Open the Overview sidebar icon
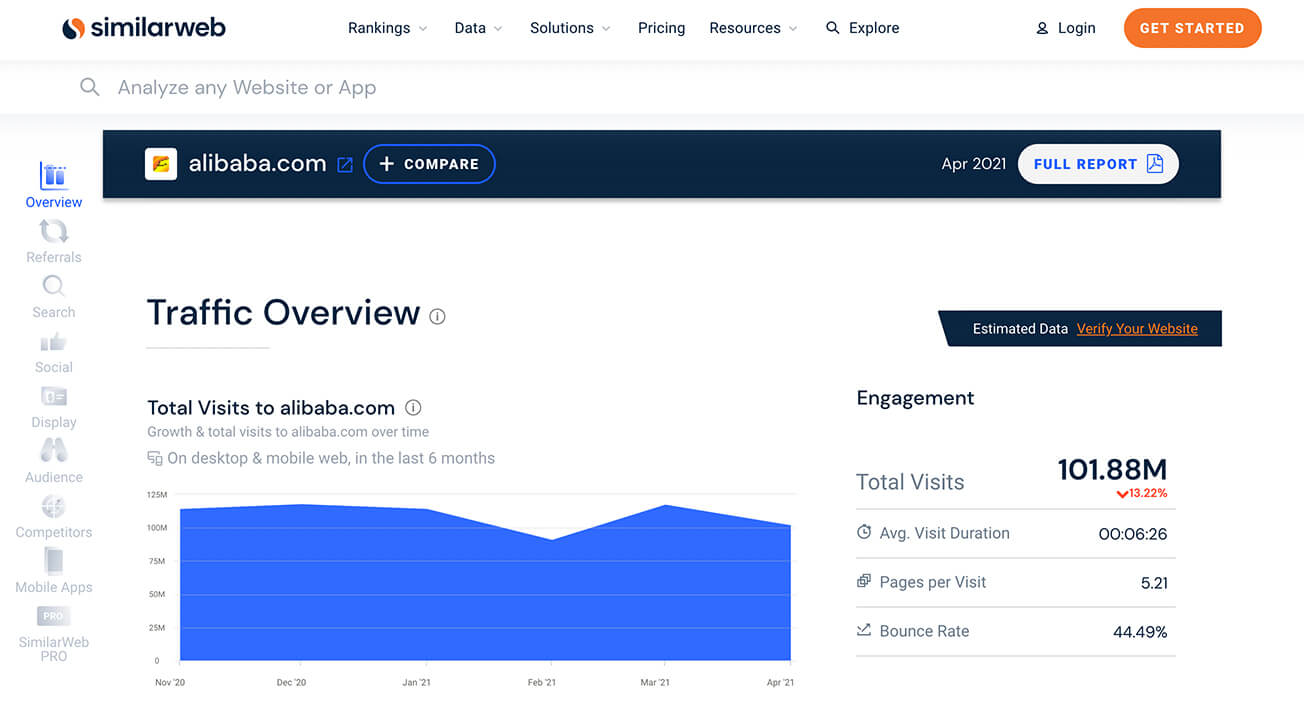This screenshot has width=1304, height=704. [54, 177]
